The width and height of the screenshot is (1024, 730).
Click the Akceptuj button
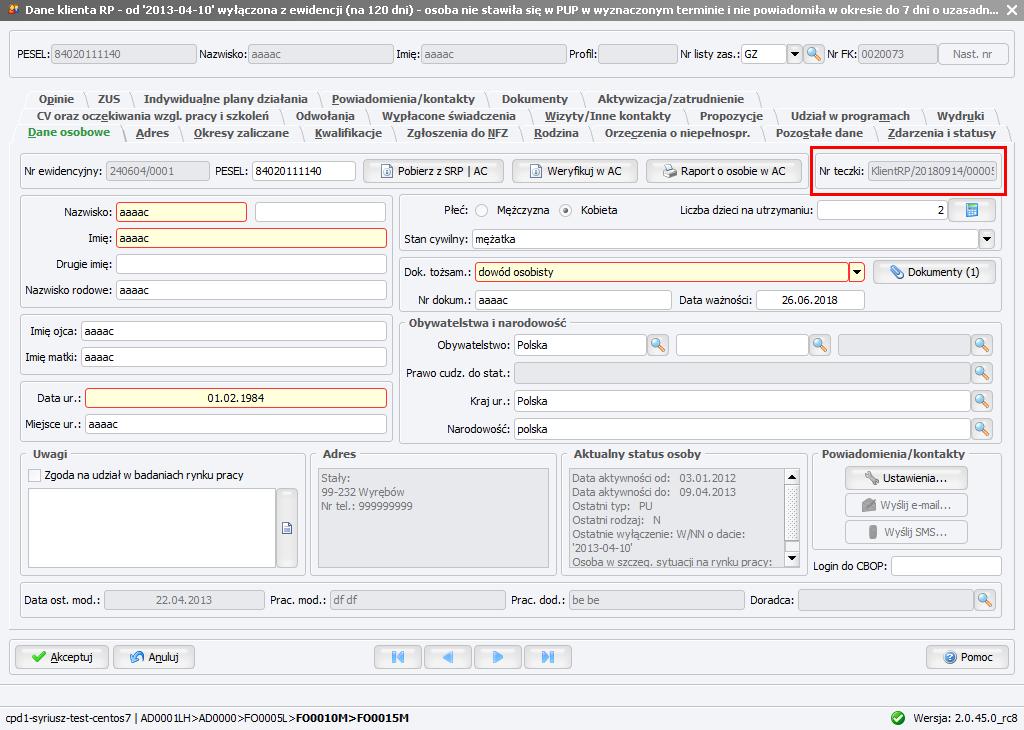point(63,657)
